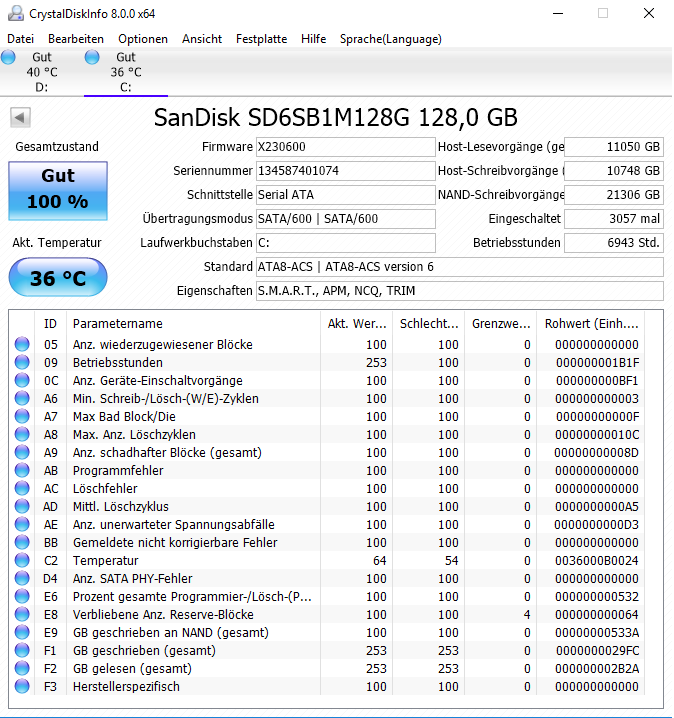The image size is (674, 718).
Task: Click status orb for Gemeldete nicht korrigierbare Fehler
Action: tap(22, 542)
